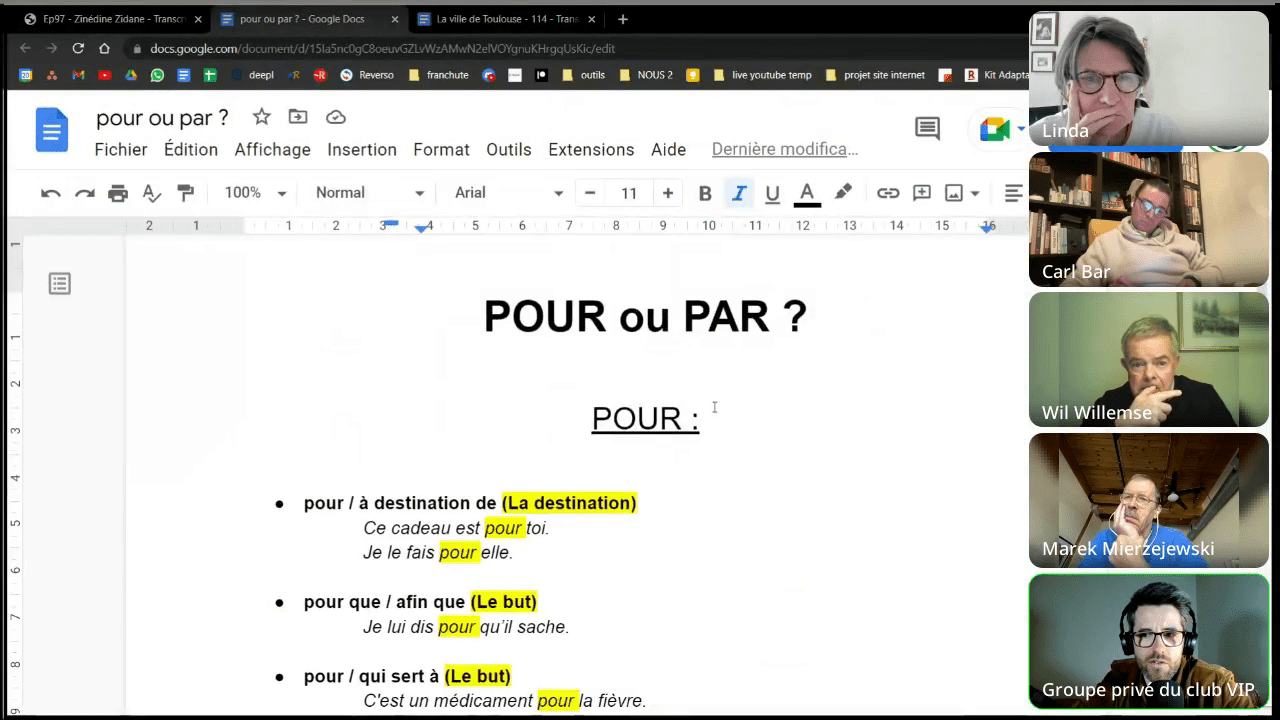Go to the browser home page
The width and height of the screenshot is (1280, 720).
pos(104,48)
